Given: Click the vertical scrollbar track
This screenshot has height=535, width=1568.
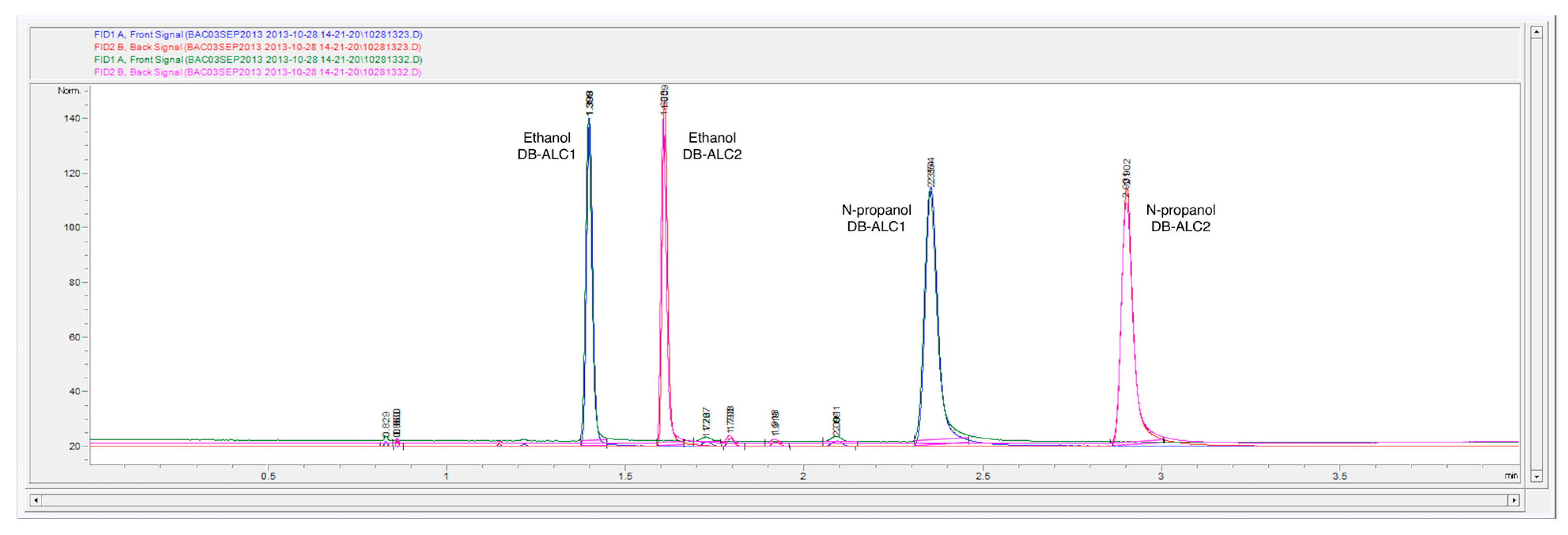Looking at the screenshot, I should (1536, 254).
